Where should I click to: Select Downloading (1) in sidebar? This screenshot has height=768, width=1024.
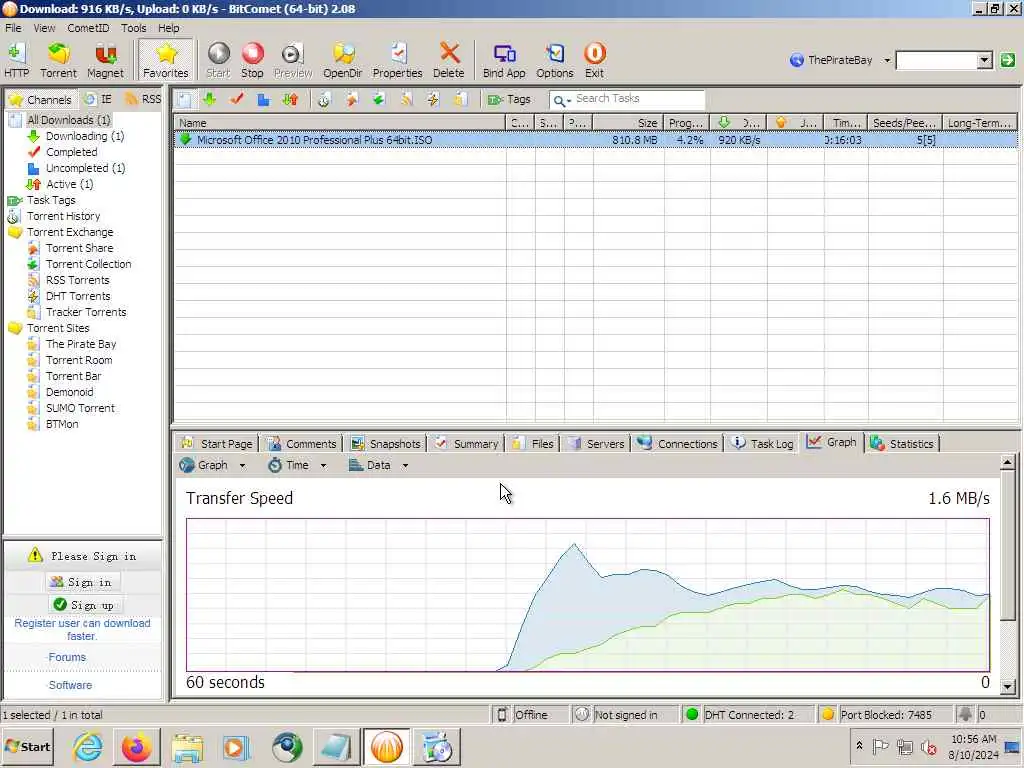coord(85,136)
